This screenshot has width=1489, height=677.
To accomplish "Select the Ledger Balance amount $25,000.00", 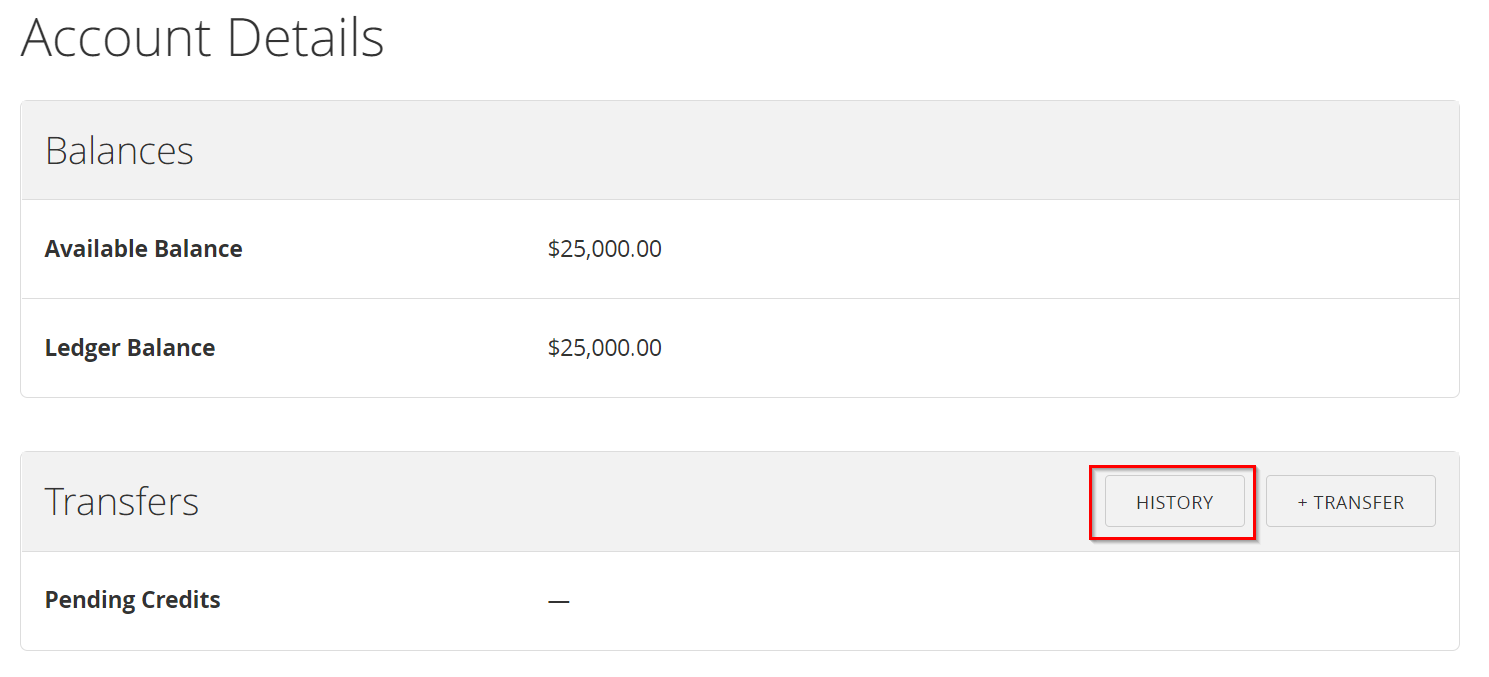I will click(604, 347).
